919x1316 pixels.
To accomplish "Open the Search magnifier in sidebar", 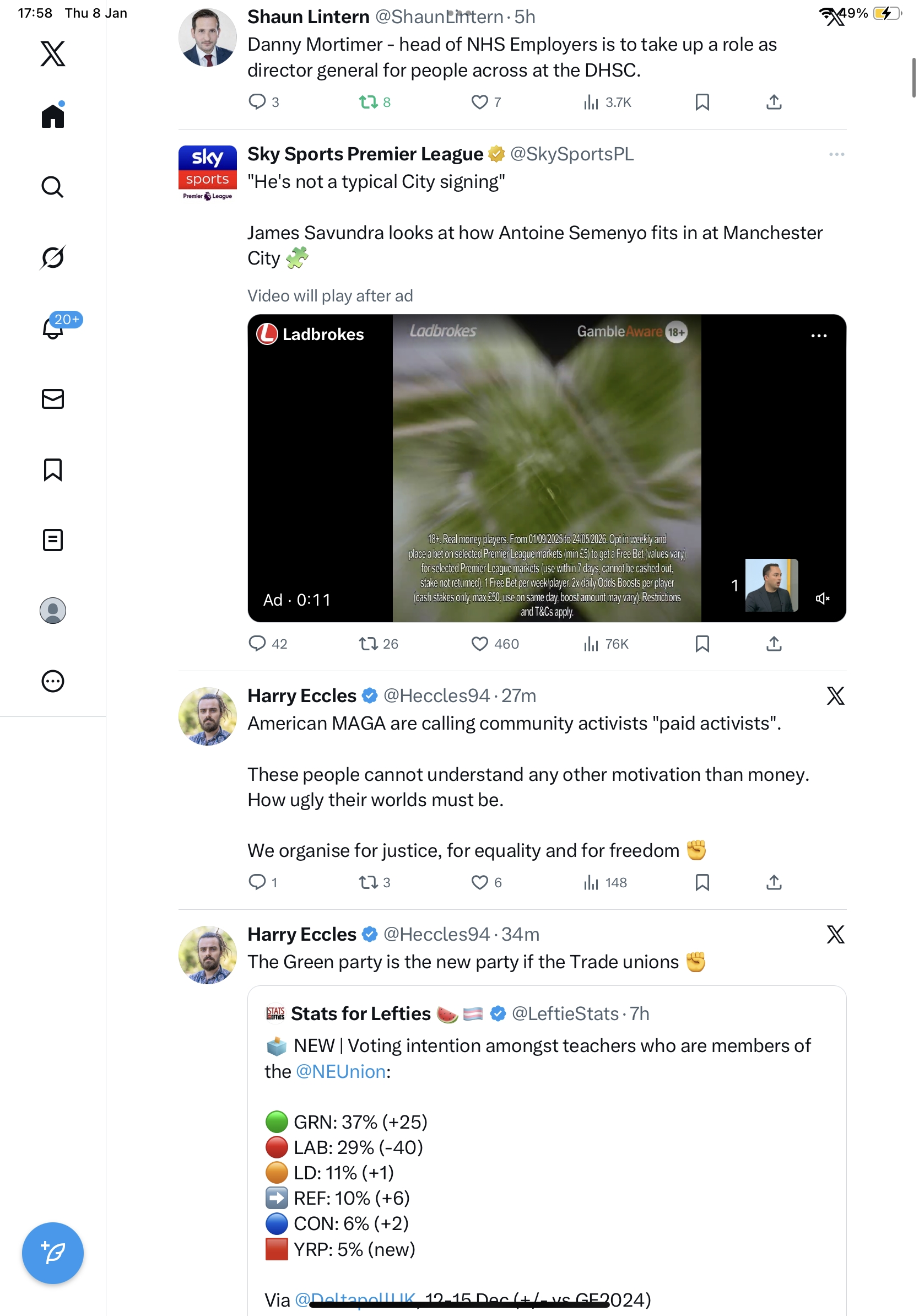I will (x=53, y=187).
